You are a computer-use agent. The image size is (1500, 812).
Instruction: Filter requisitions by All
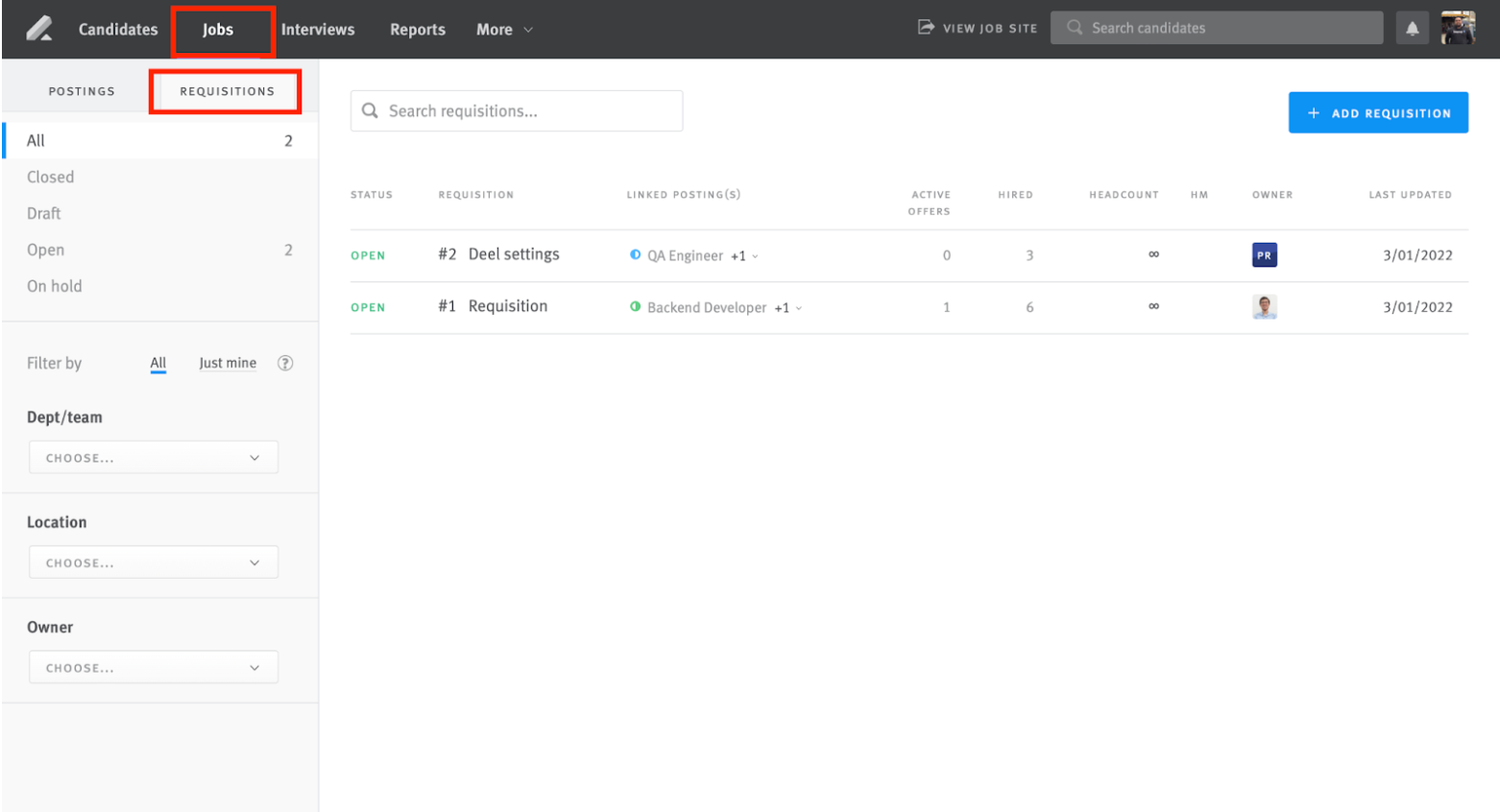pyautogui.click(x=158, y=363)
